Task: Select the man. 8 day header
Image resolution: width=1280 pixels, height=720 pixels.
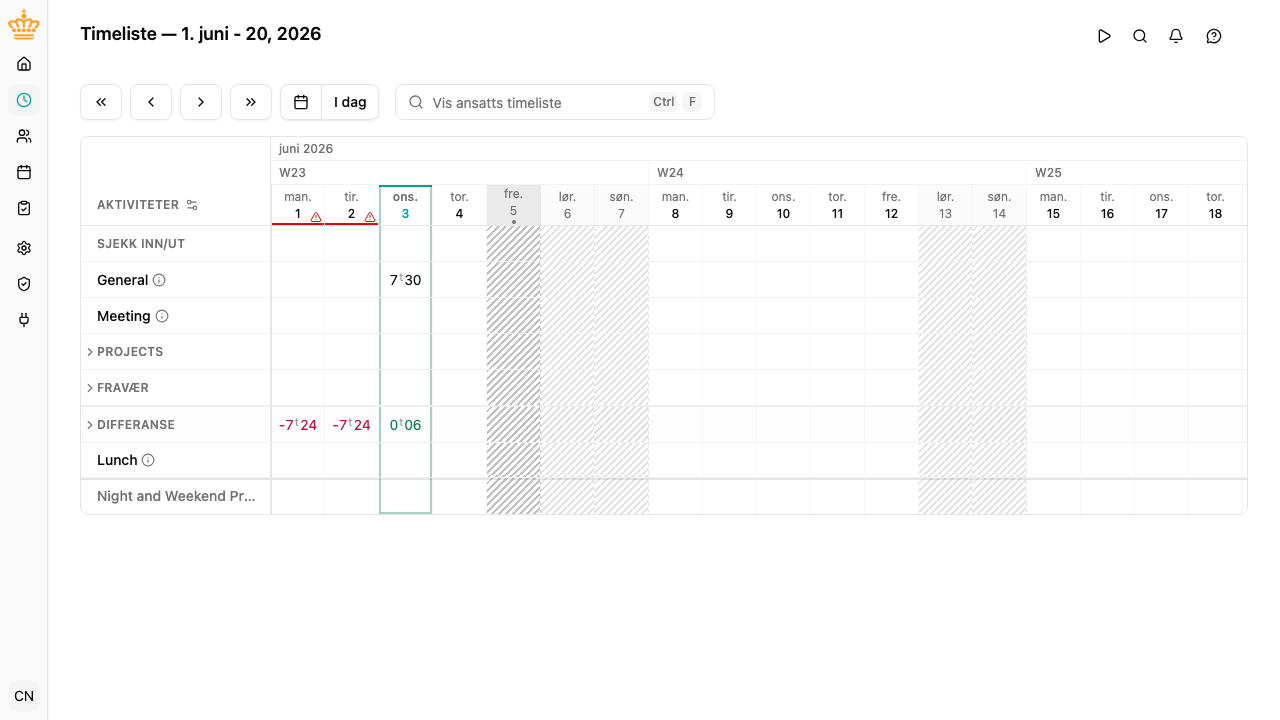Action: coord(675,205)
